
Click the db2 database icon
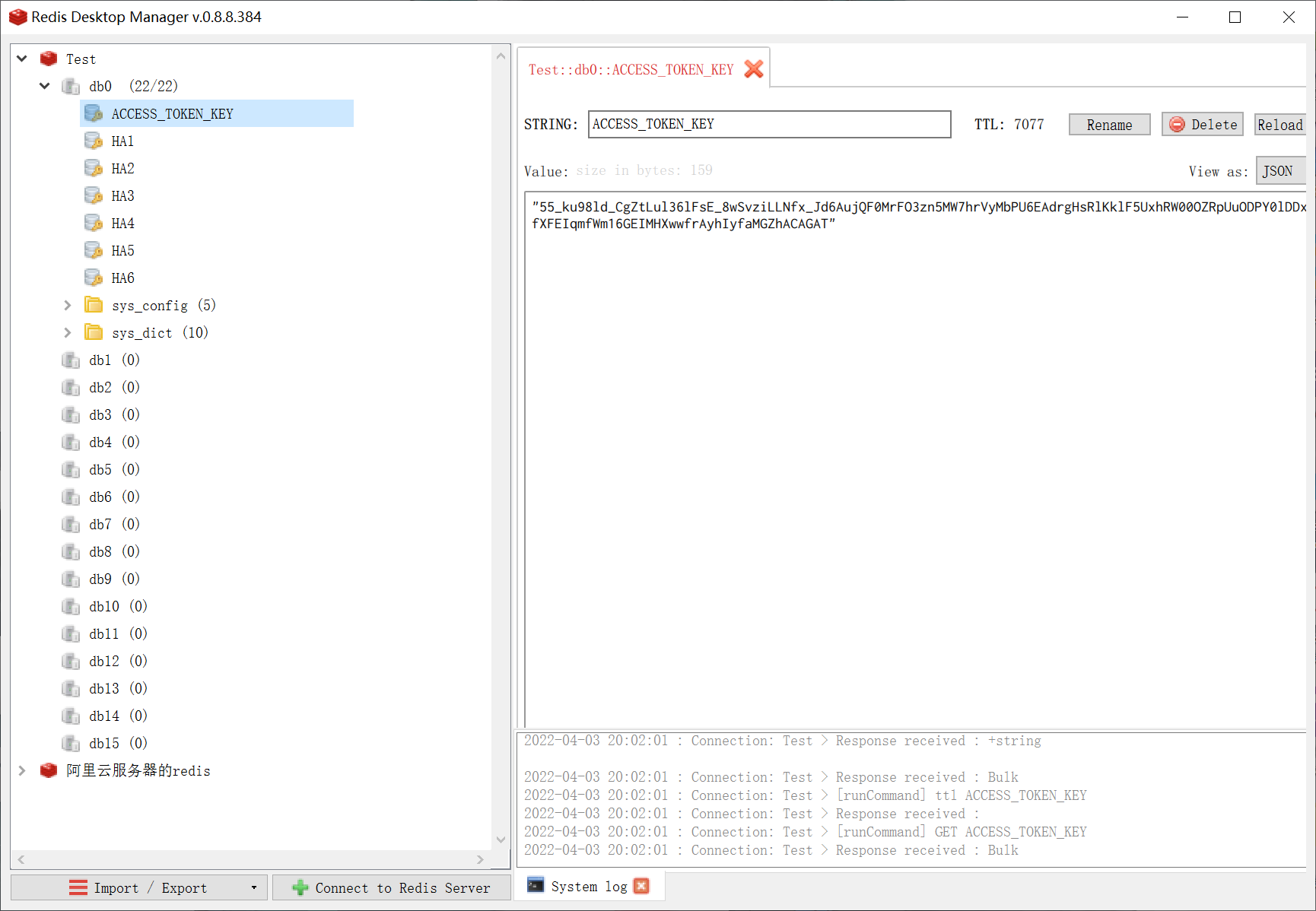[x=71, y=387]
